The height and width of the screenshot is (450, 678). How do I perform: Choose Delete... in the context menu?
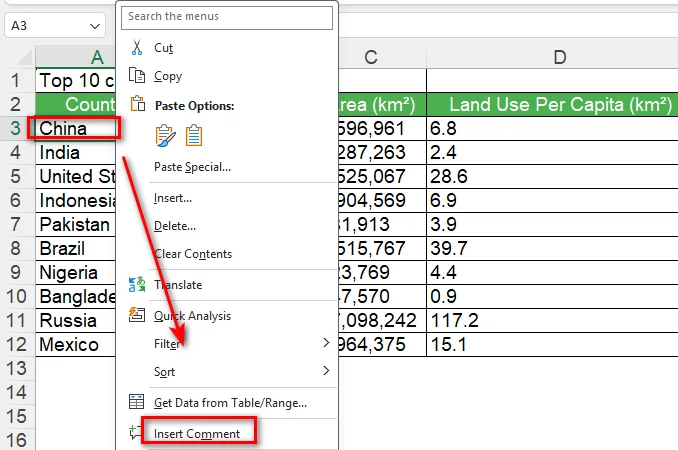pyautogui.click(x=175, y=226)
